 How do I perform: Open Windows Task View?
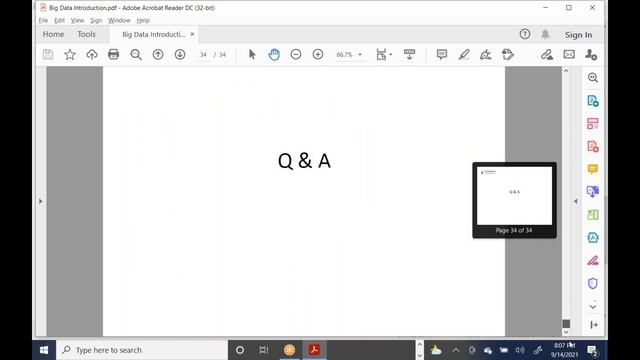tap(264, 350)
